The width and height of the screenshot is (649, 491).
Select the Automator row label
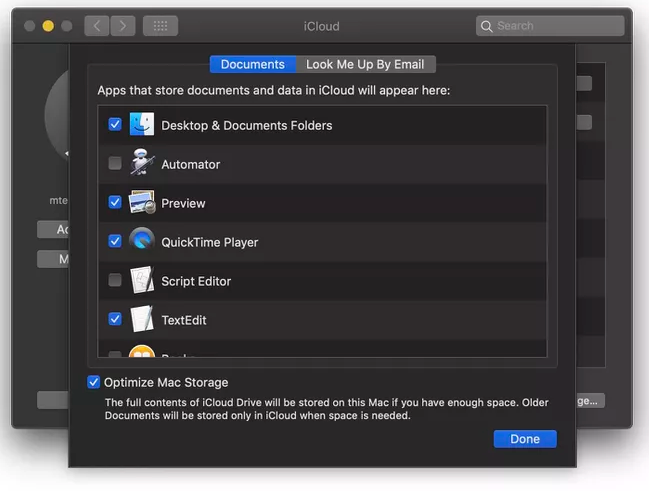tap(191, 164)
